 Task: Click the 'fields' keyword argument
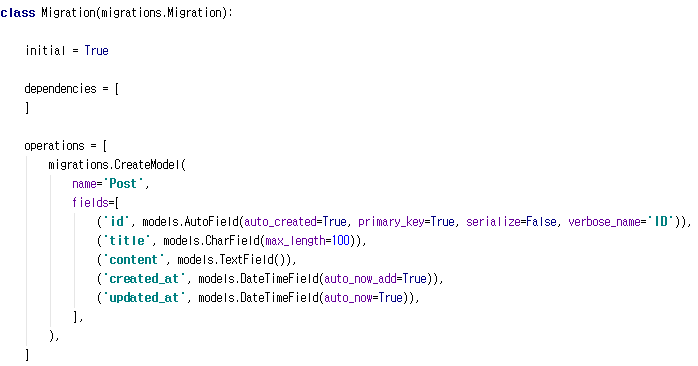(90, 203)
